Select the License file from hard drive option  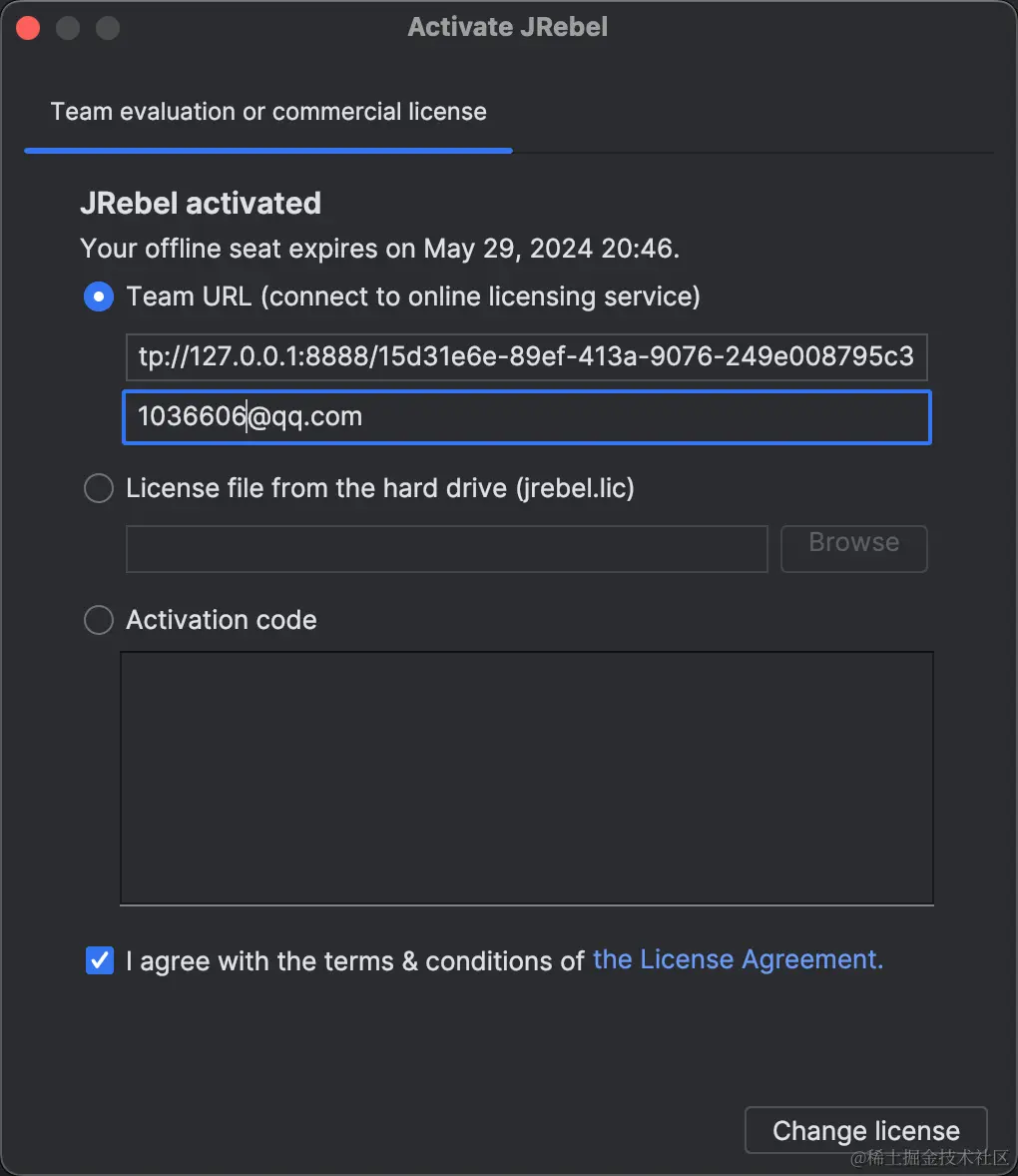coord(99,488)
